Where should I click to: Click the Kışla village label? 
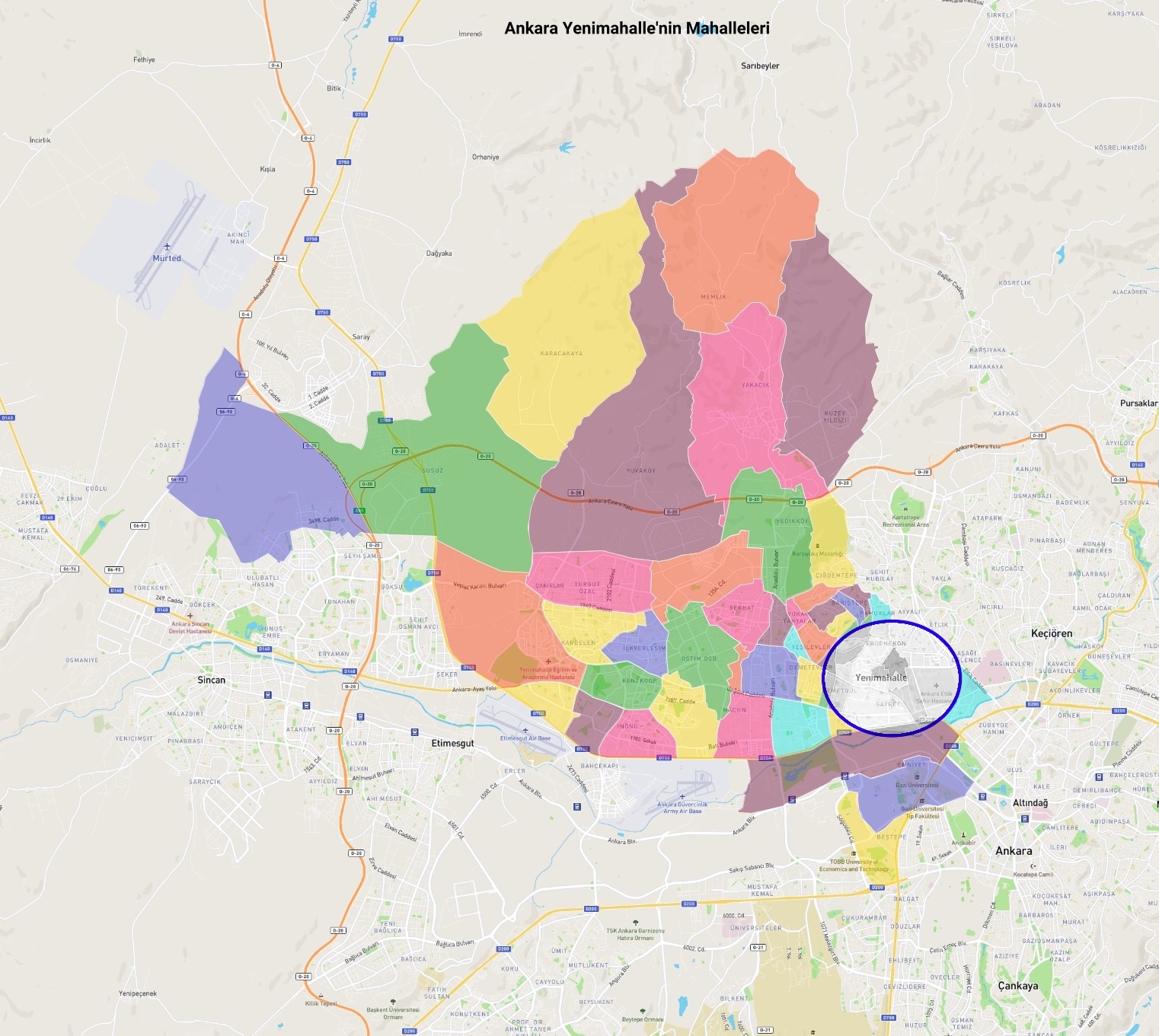267,169
